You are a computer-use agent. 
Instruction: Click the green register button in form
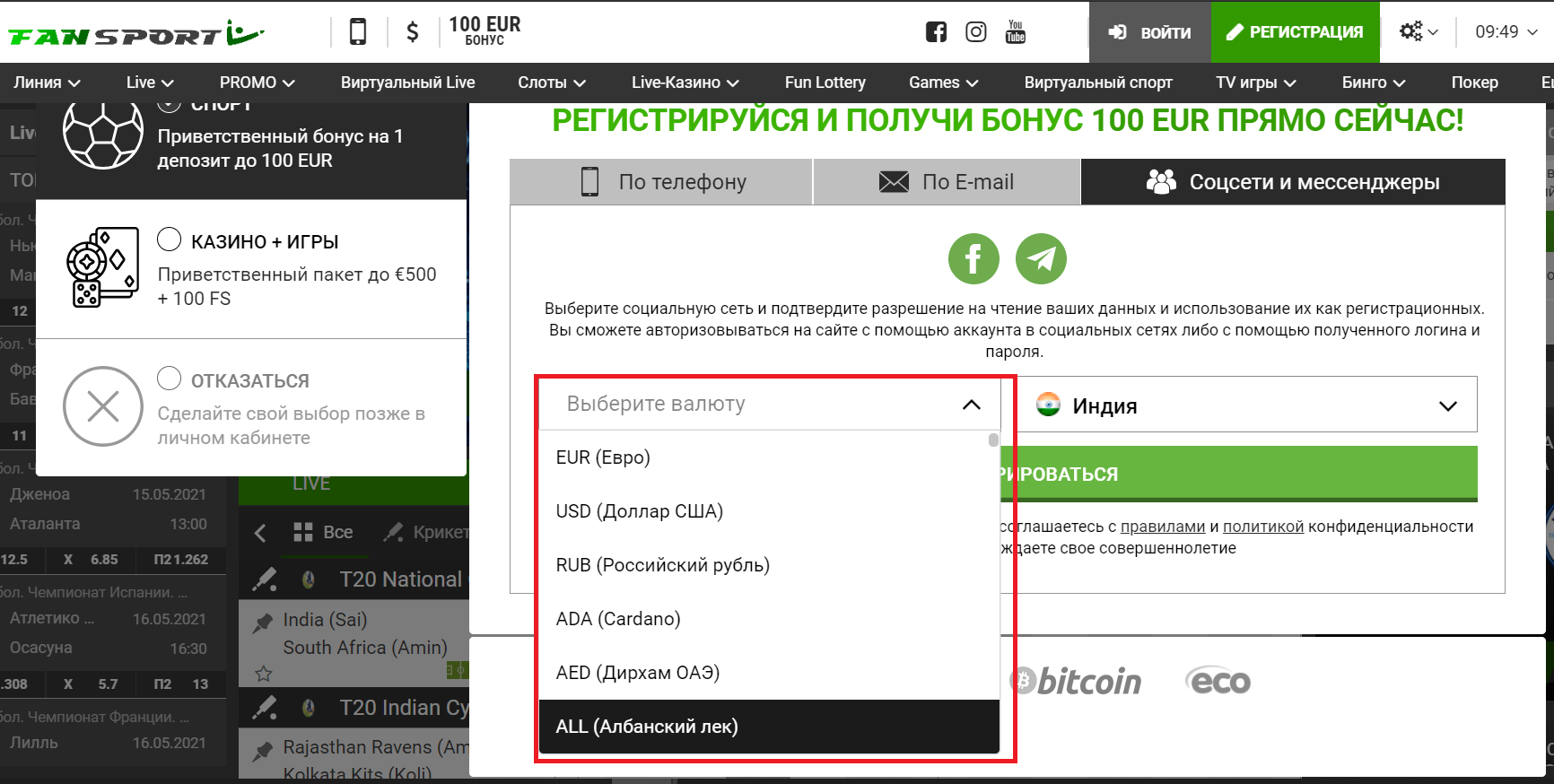point(1239,474)
